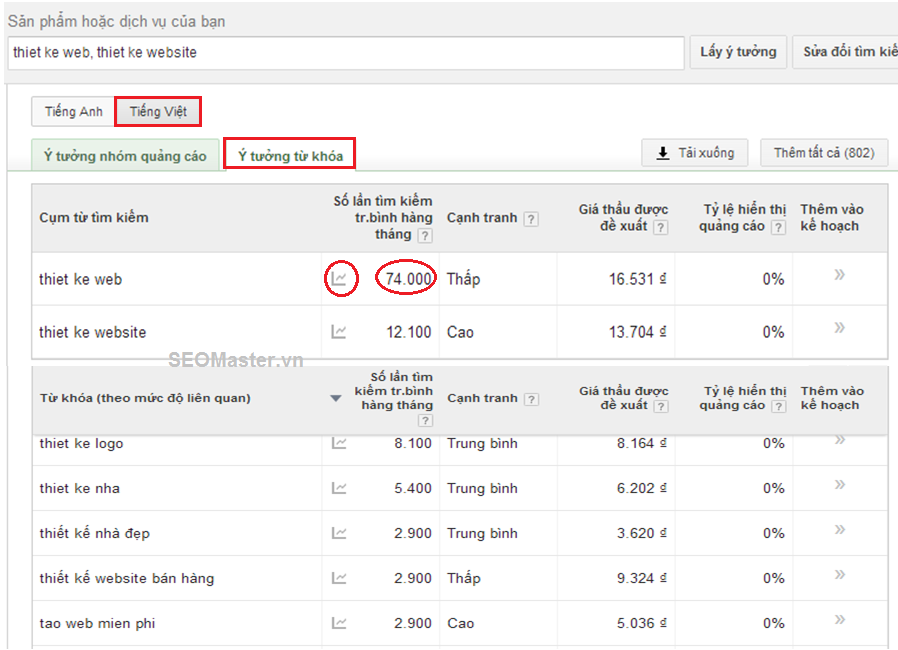Viewport: 898px width, 650px height.
Task: Help icon beside Cạnh tranh in top table
Action: coord(531,219)
